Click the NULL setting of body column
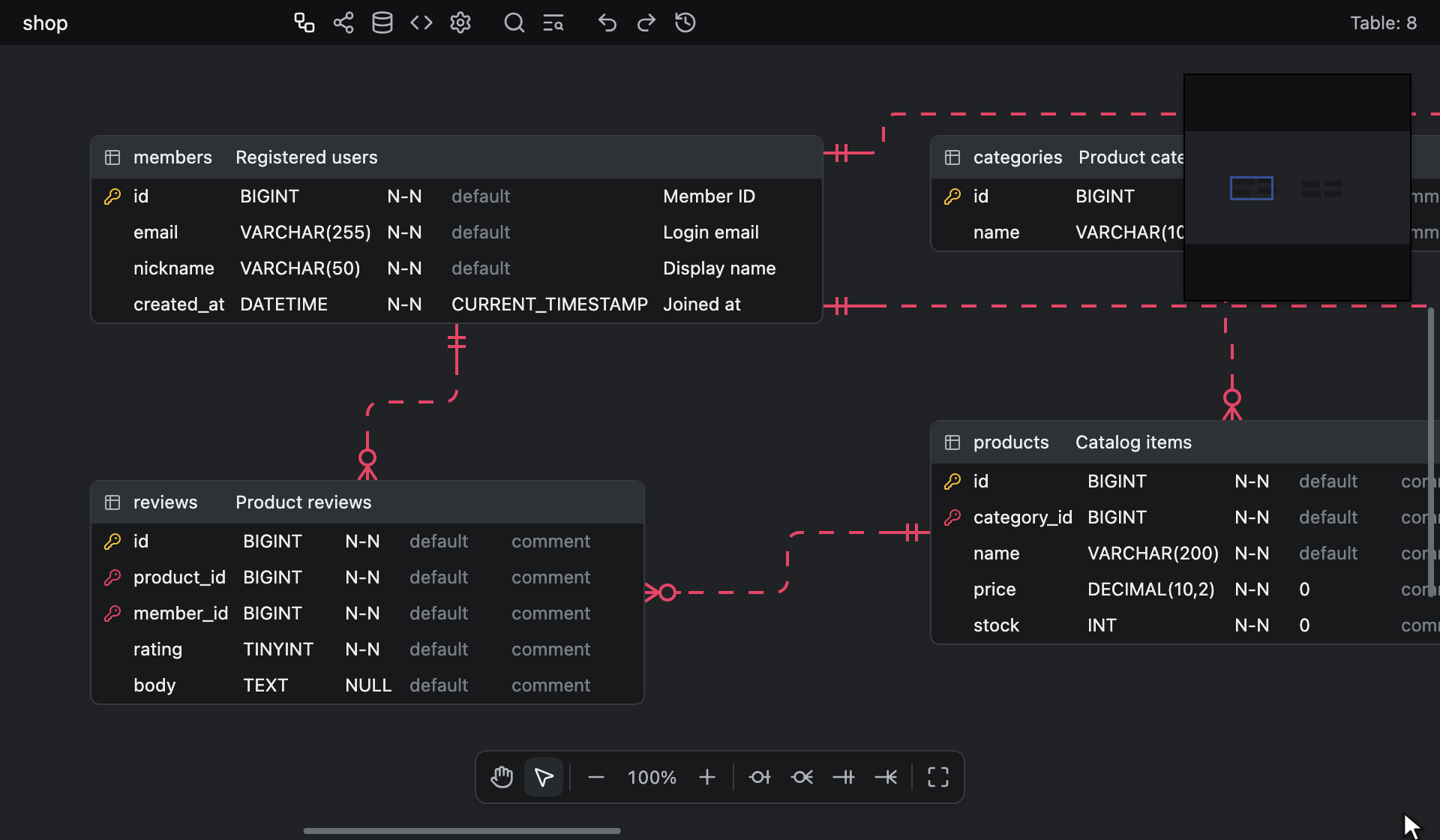This screenshot has height=840, width=1440. [368, 685]
